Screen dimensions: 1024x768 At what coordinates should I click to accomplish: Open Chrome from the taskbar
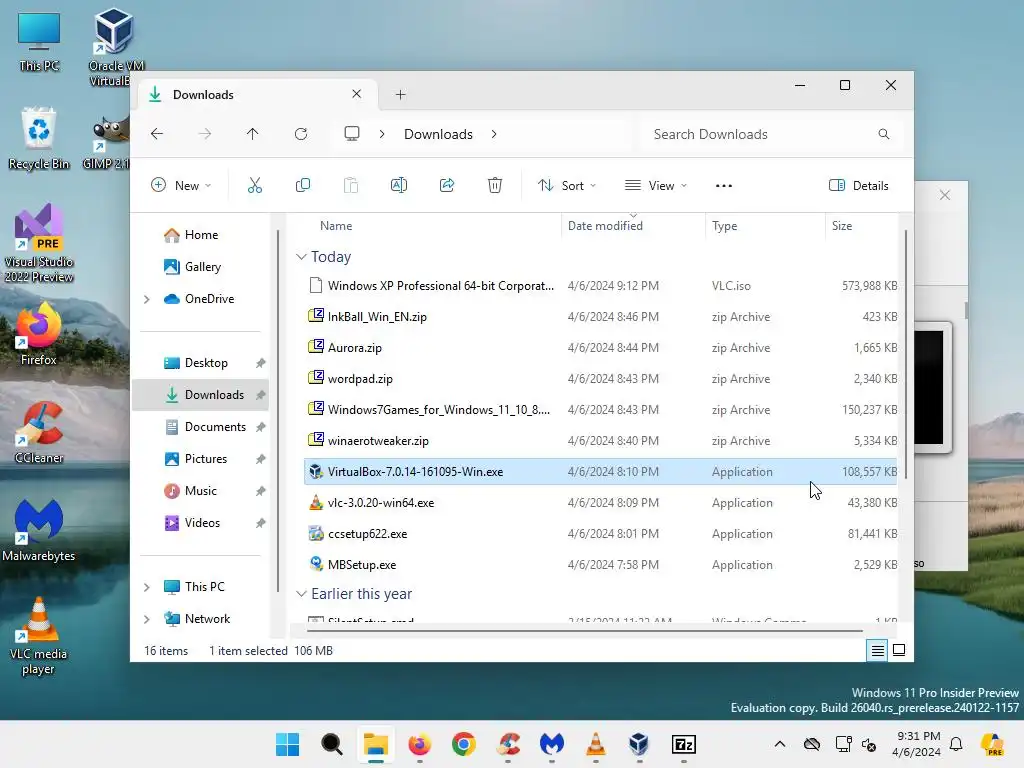click(464, 744)
